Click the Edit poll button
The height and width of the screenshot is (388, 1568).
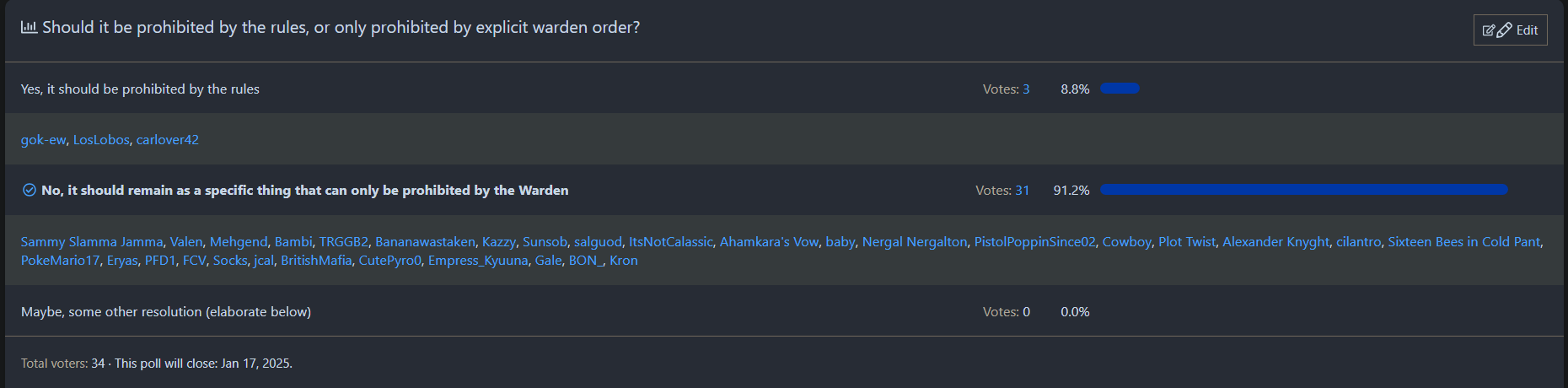(x=1510, y=30)
